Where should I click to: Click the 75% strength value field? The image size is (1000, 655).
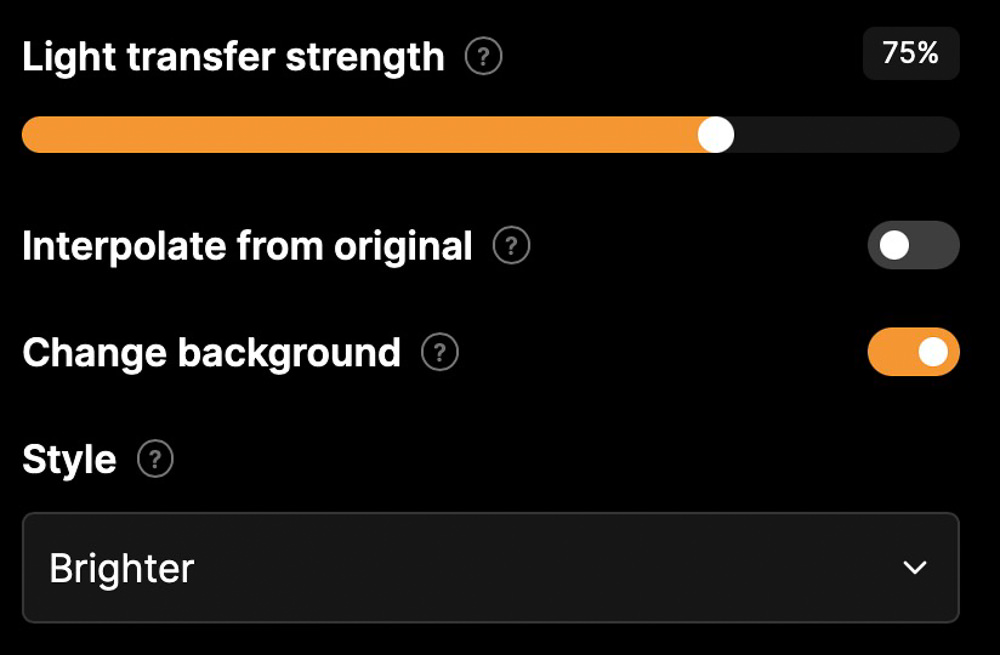coord(911,53)
